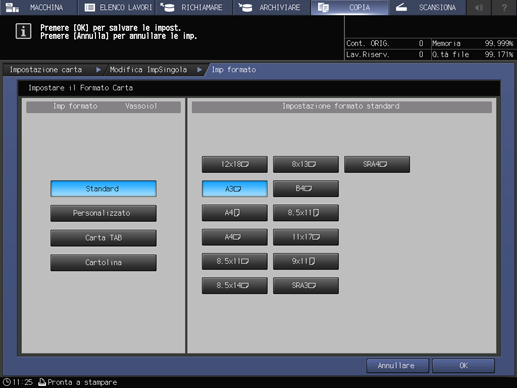This screenshot has width=517, height=388.
Task: Select the A3 paper size
Action: click(x=235, y=189)
